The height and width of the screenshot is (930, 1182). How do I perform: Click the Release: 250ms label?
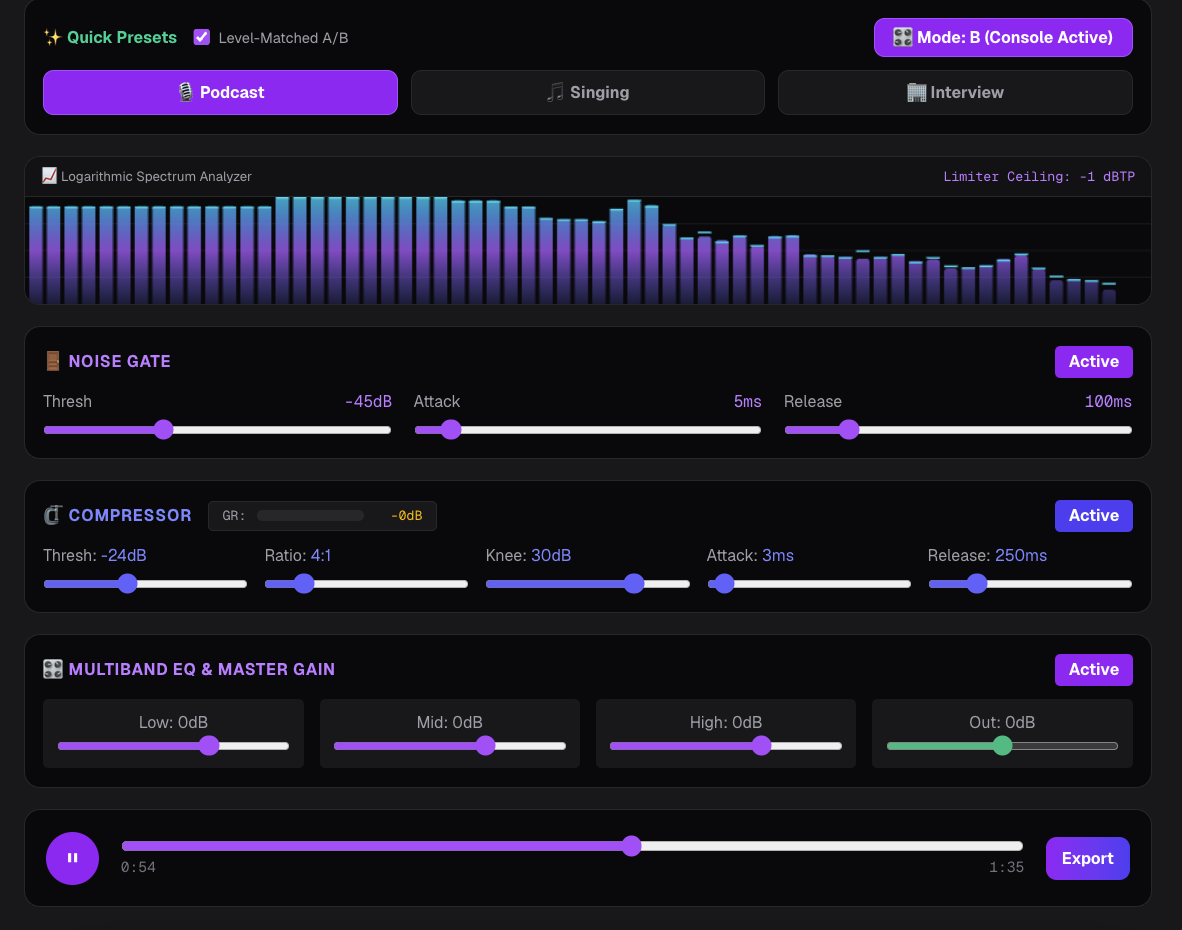pos(987,555)
